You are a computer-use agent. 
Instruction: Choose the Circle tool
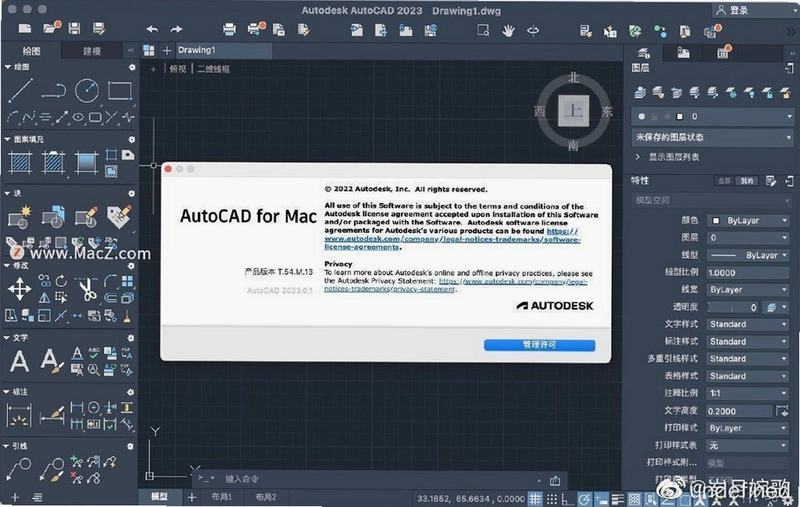click(x=87, y=90)
